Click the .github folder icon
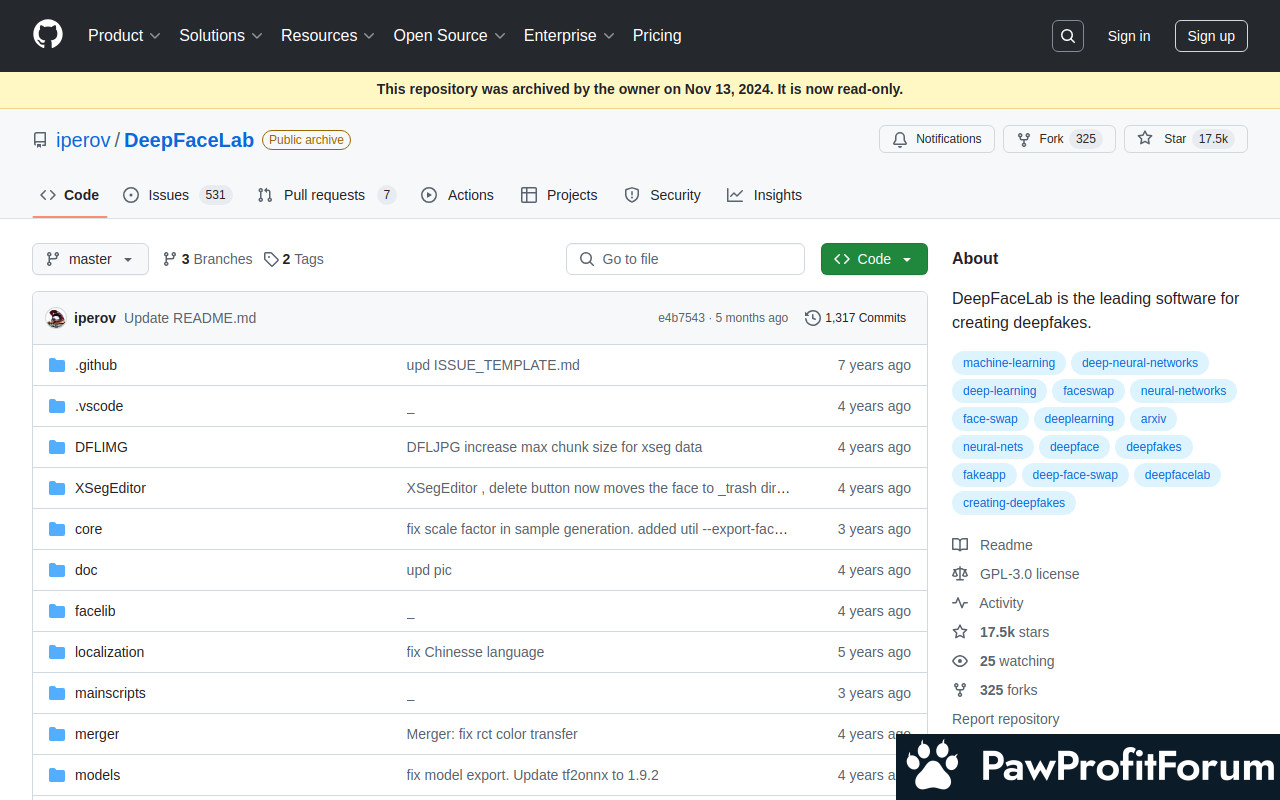The height and width of the screenshot is (800, 1280). coord(57,365)
